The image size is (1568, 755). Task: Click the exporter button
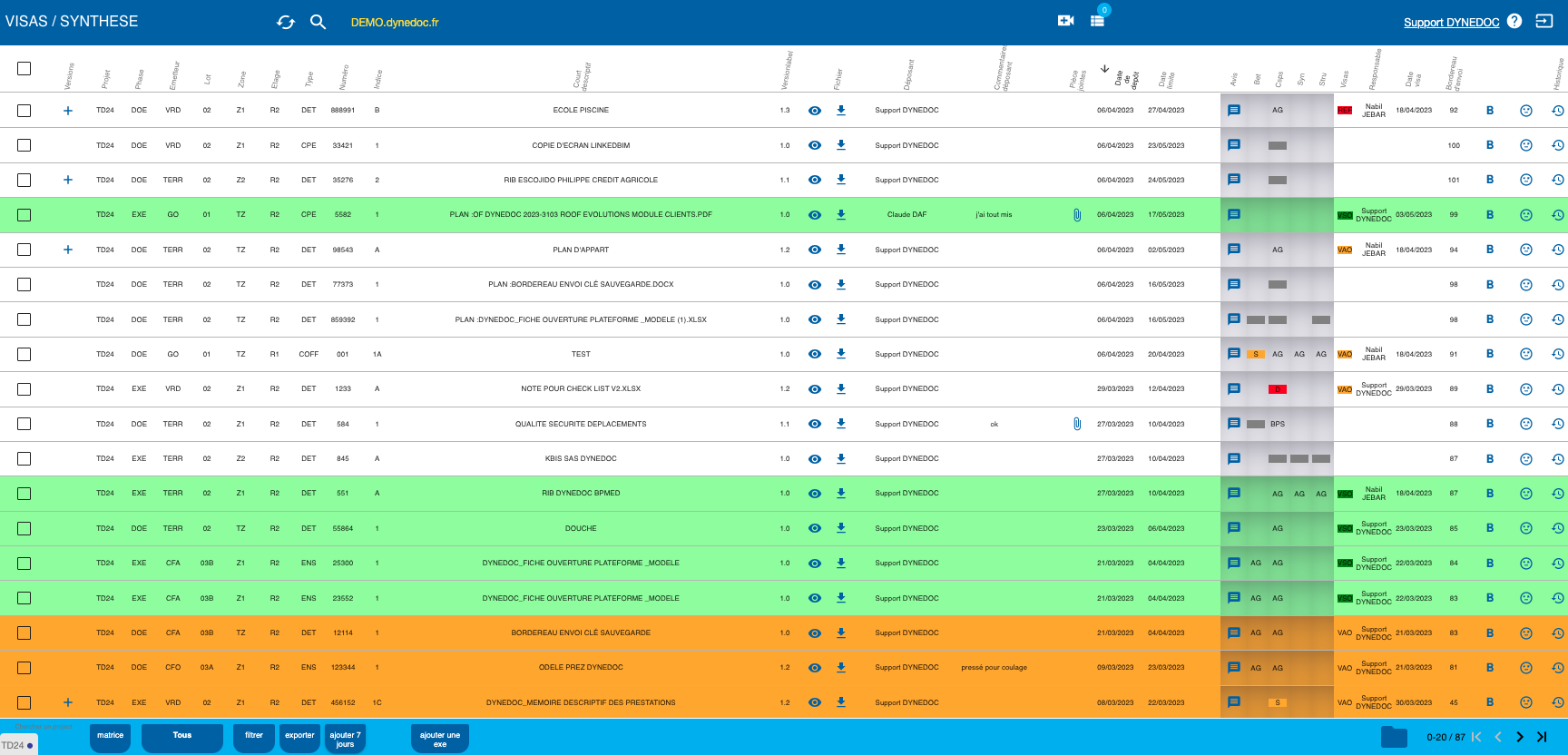pyautogui.click(x=299, y=736)
